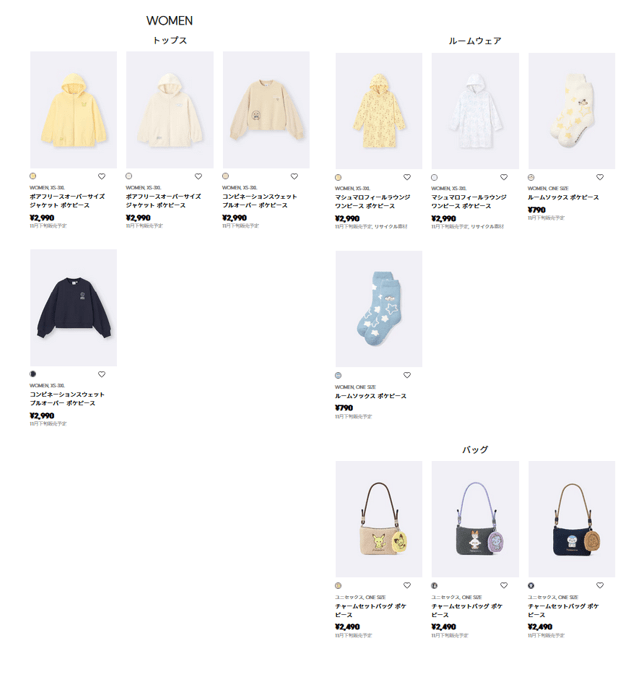Favorite the beige Pikachu charm bag

[407, 585]
